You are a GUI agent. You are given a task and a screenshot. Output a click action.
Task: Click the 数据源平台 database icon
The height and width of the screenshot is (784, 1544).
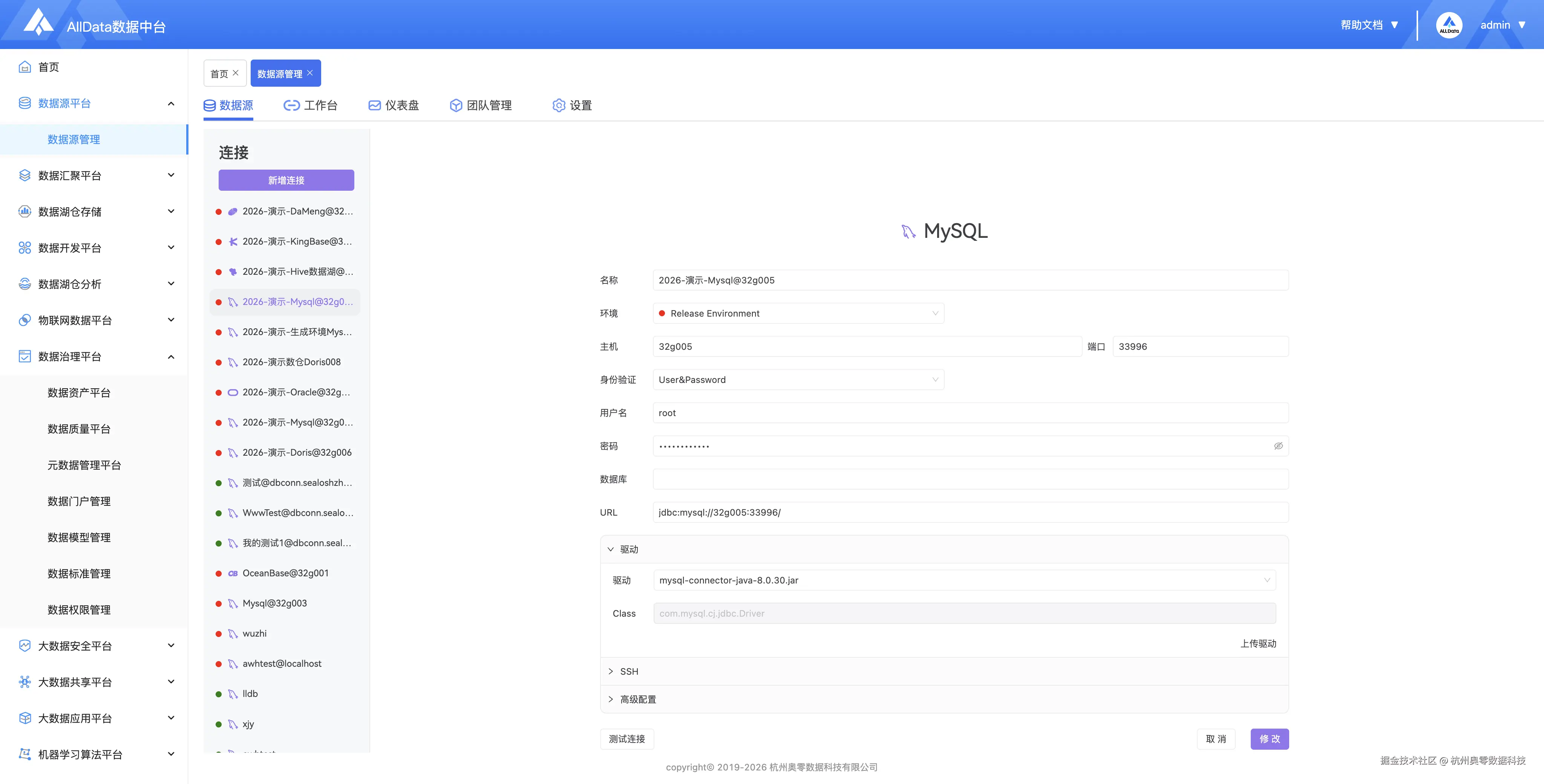[25, 103]
